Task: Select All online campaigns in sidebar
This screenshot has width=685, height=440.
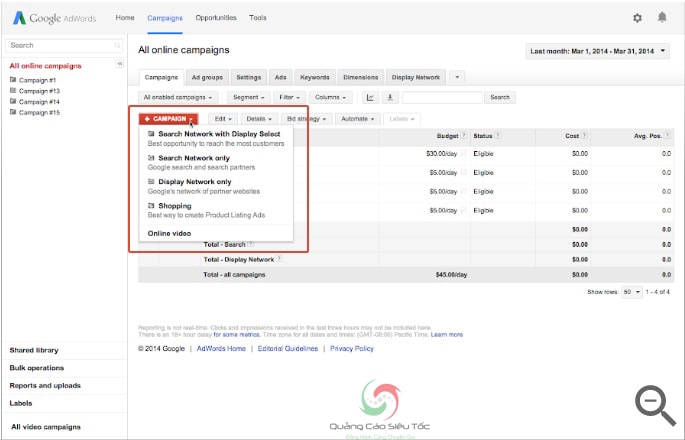Action: (45, 66)
